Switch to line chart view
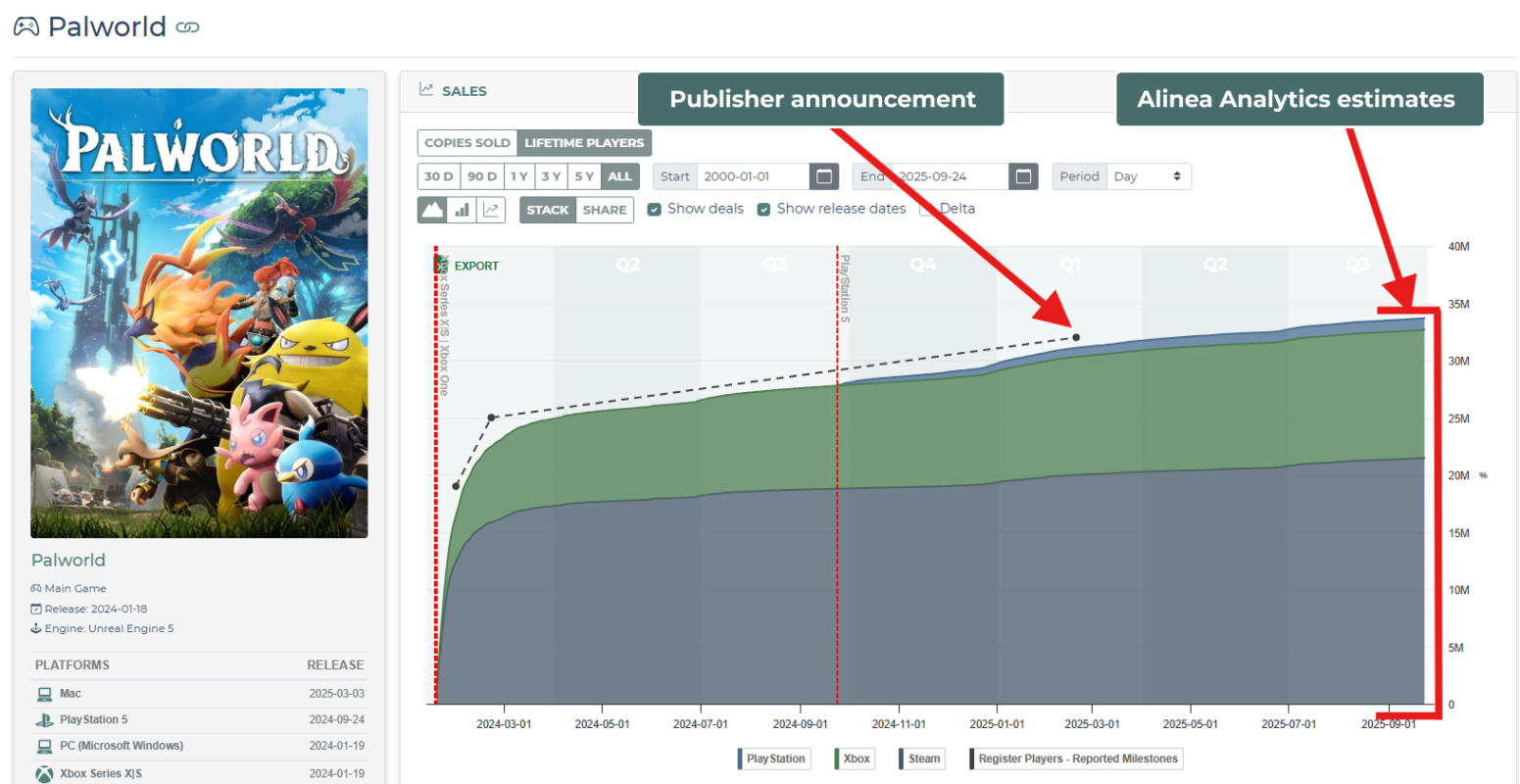The height and width of the screenshot is (784, 1520). click(x=491, y=210)
